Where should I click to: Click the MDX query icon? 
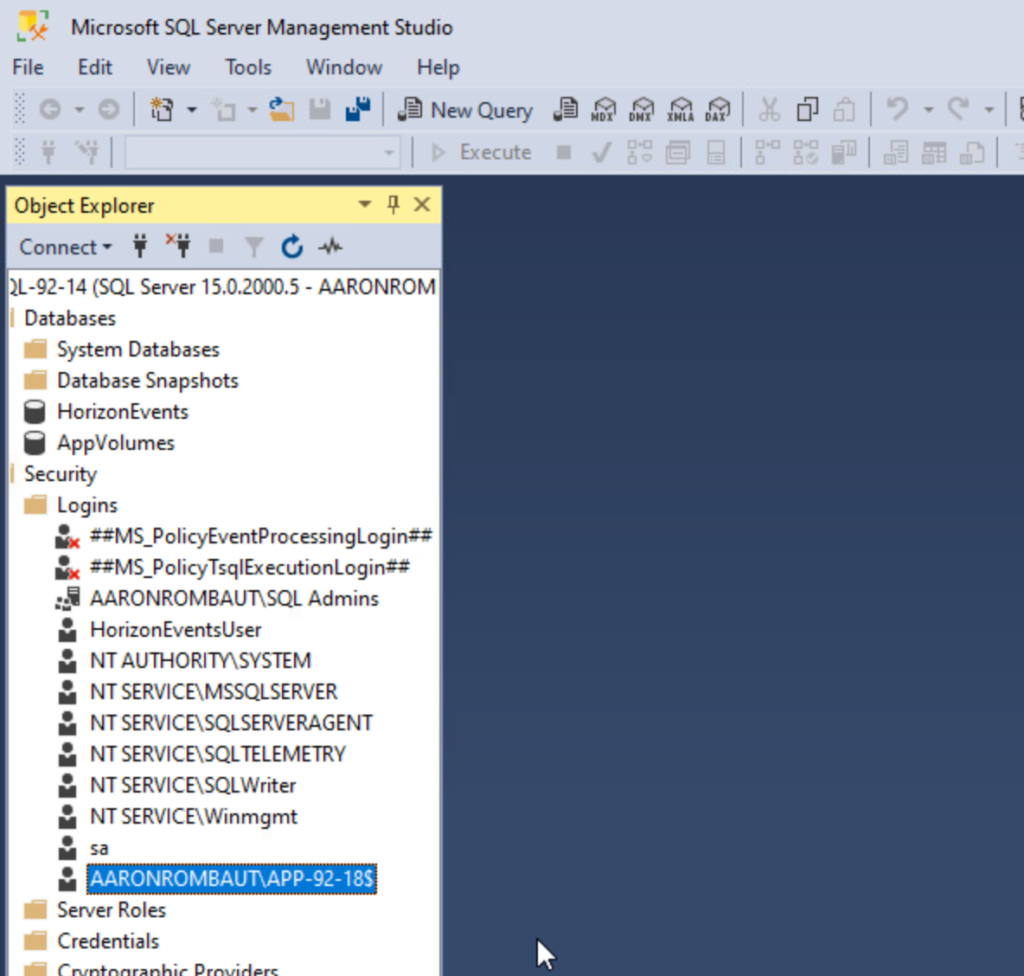604,110
